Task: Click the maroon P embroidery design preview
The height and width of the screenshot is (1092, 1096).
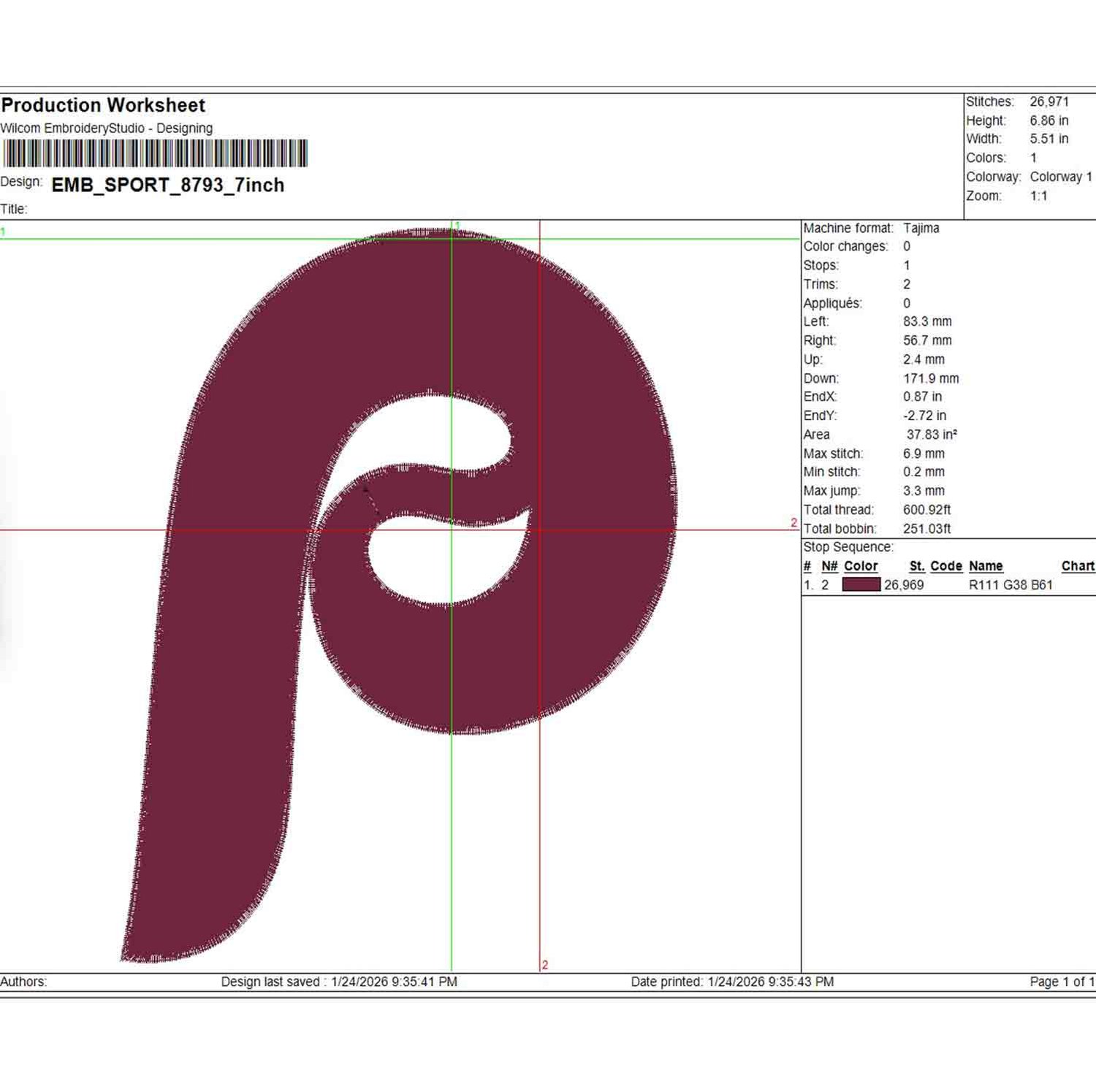Action: point(399,595)
